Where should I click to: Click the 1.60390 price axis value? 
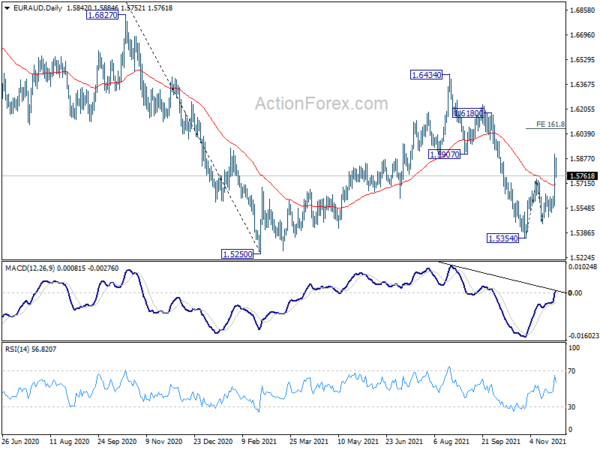pyautogui.click(x=582, y=134)
